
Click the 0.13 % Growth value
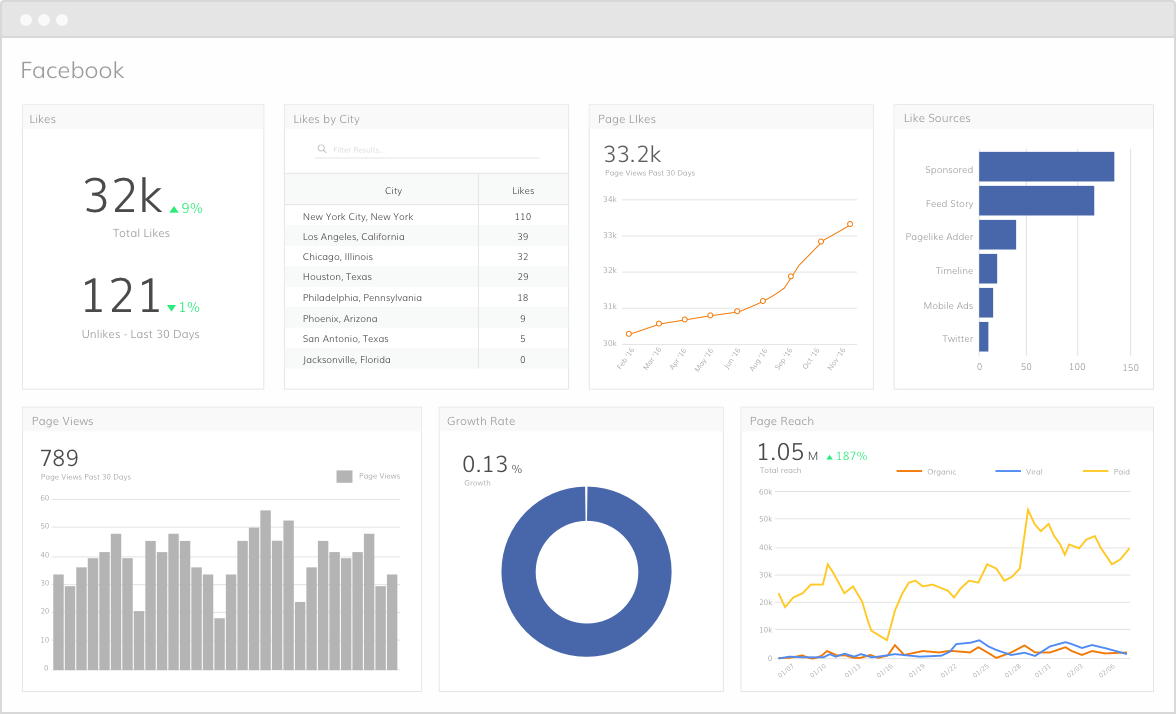(492, 464)
